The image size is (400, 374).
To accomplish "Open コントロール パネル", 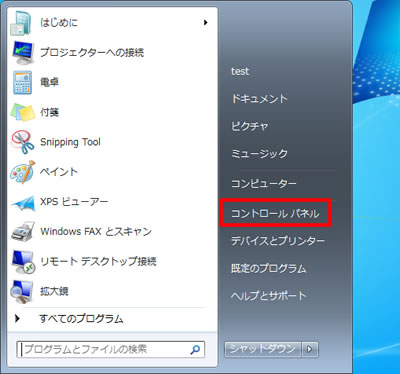I will click(x=275, y=213).
